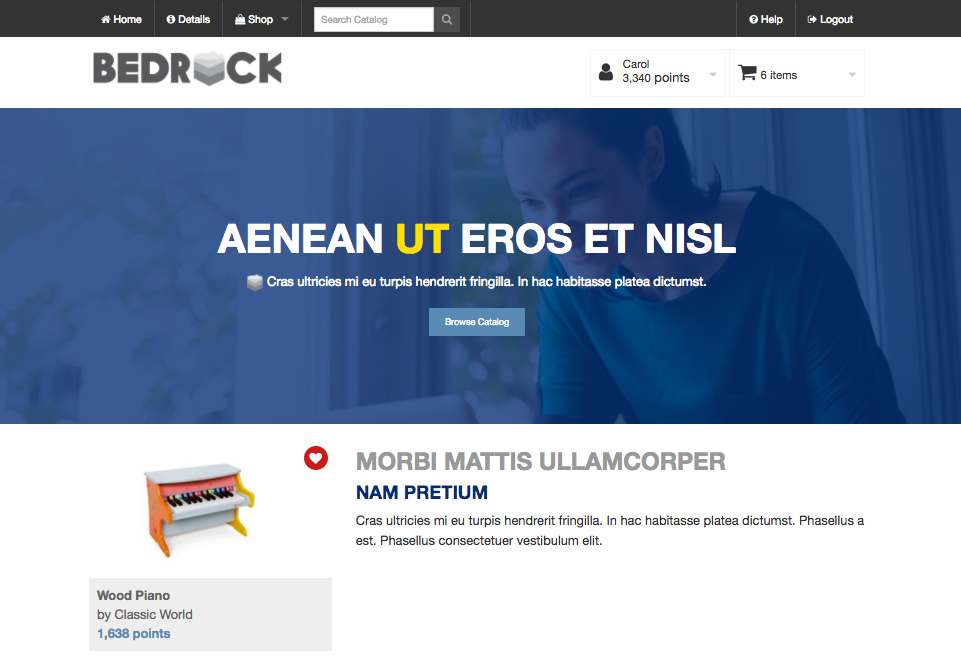The image size is (961, 668).
Task: Click the Bedrock logo
Action: (x=188, y=69)
